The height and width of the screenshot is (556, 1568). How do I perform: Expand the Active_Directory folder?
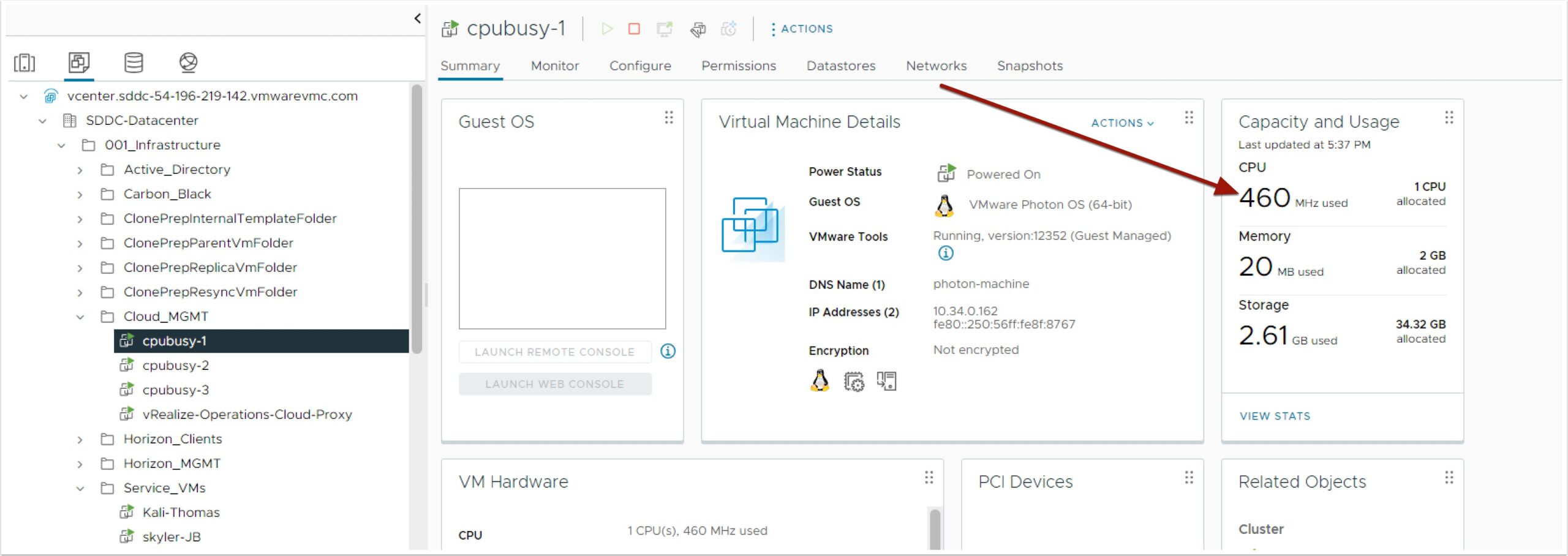coord(80,170)
